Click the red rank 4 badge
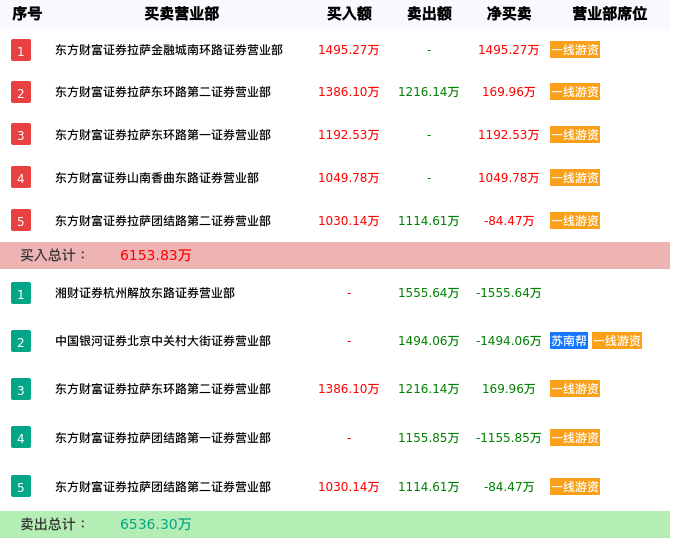 point(21,178)
